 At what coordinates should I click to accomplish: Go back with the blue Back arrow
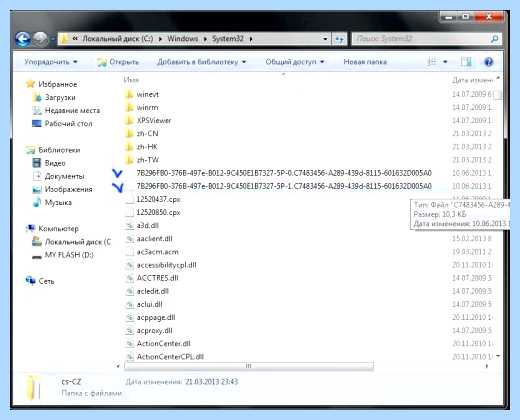pyautogui.click(x=23, y=39)
